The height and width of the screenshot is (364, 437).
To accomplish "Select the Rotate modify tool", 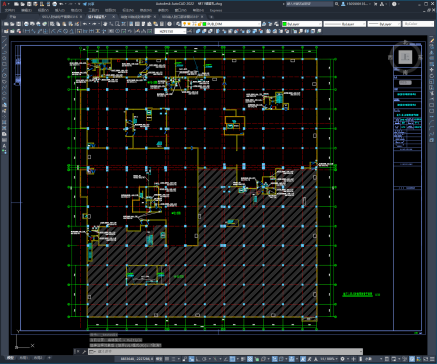I will coord(431,76).
